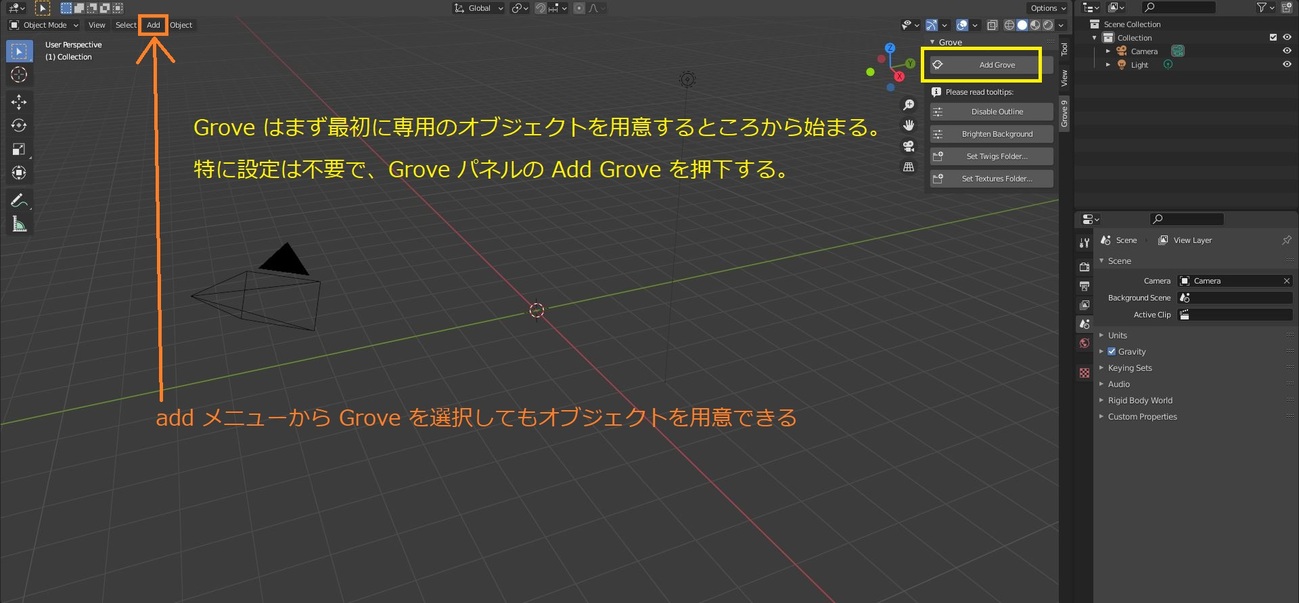Open the Add menu

pyautogui.click(x=153, y=25)
